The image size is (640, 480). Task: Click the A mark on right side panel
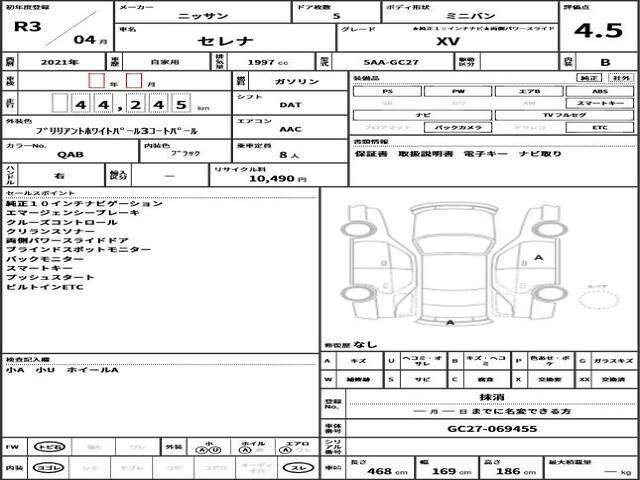pyautogui.click(x=539, y=257)
